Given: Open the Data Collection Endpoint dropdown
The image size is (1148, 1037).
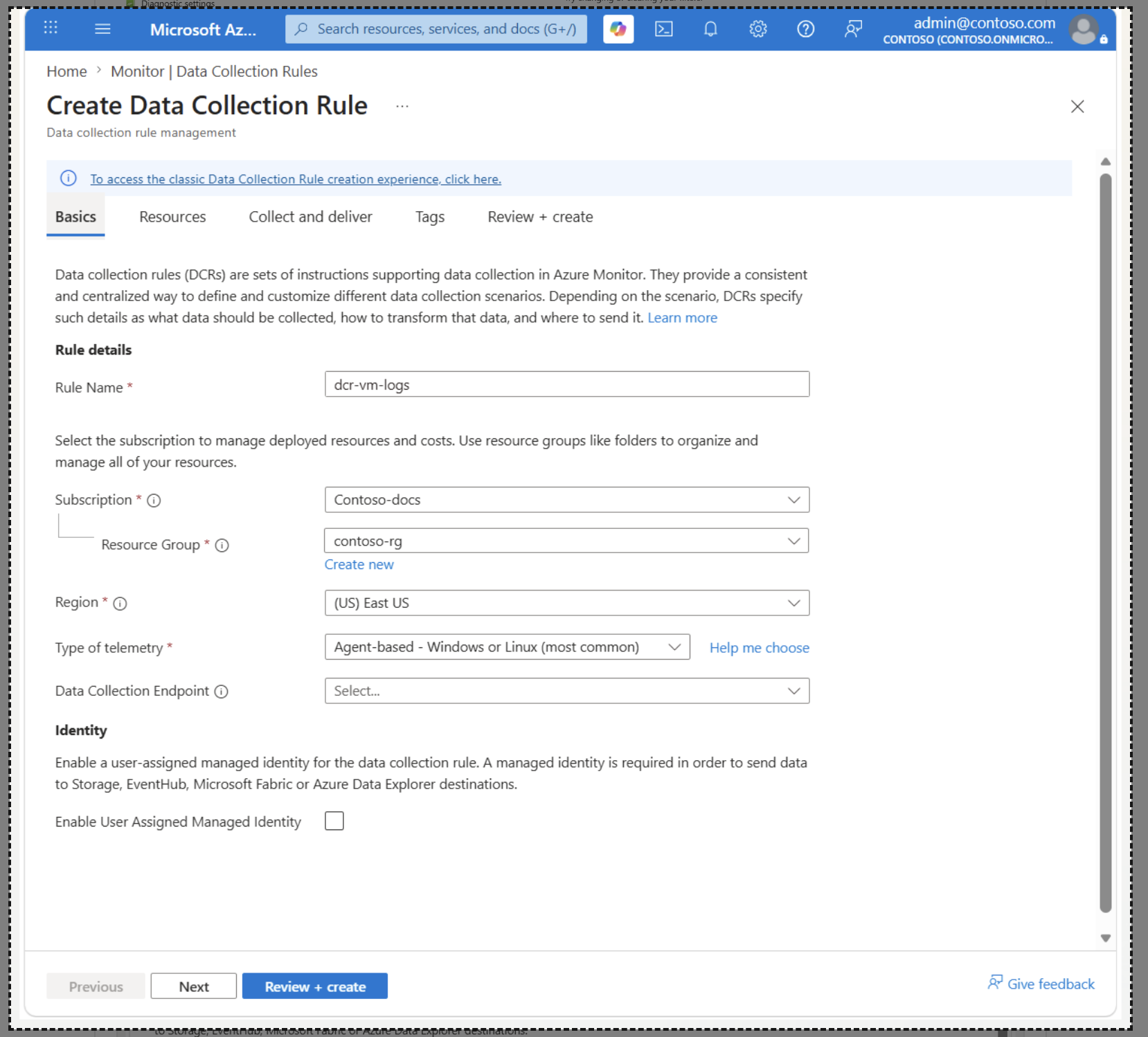Looking at the screenshot, I should click(566, 691).
